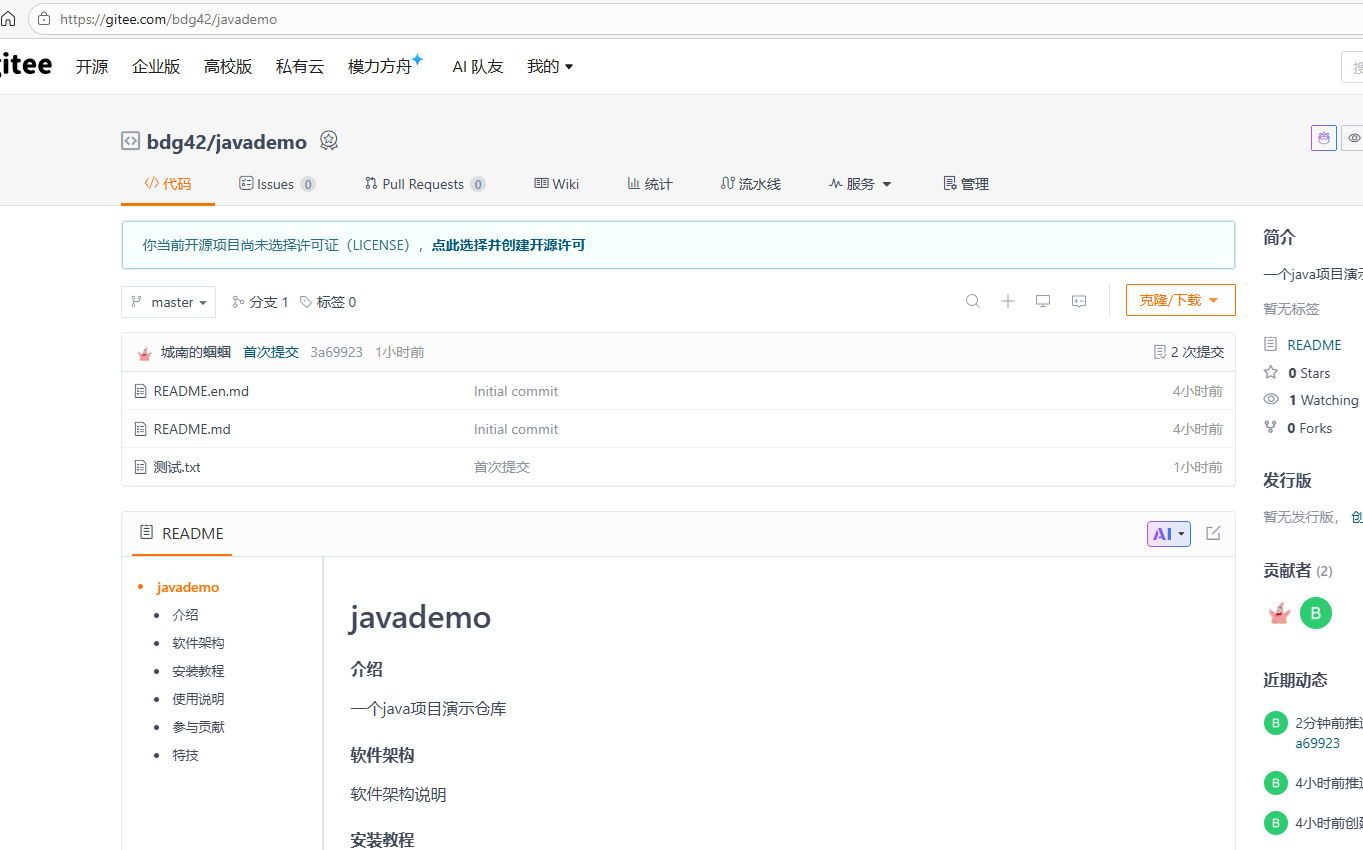Open the 管理 tab

[x=966, y=184]
